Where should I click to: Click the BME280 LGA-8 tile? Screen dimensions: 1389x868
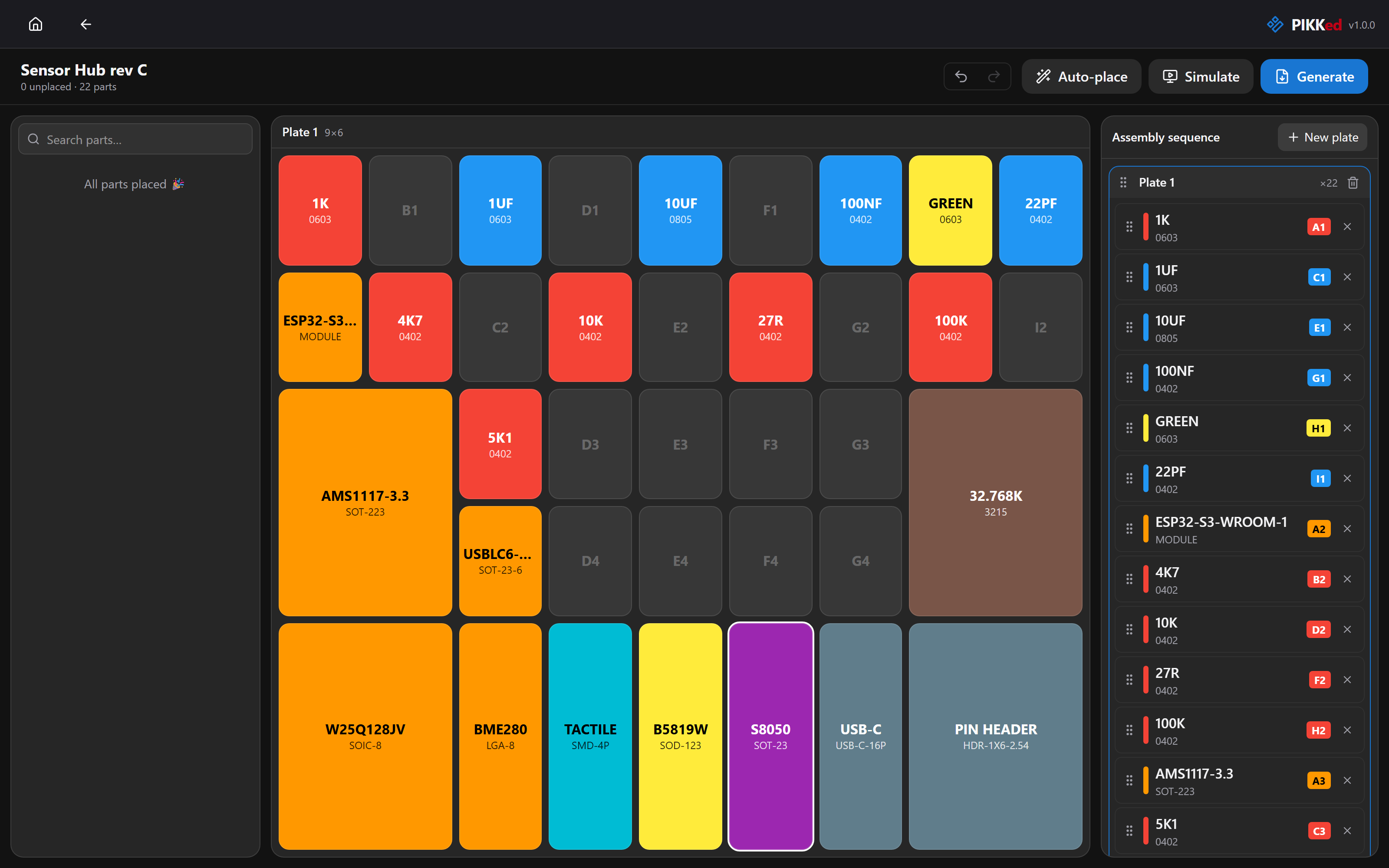(500, 736)
